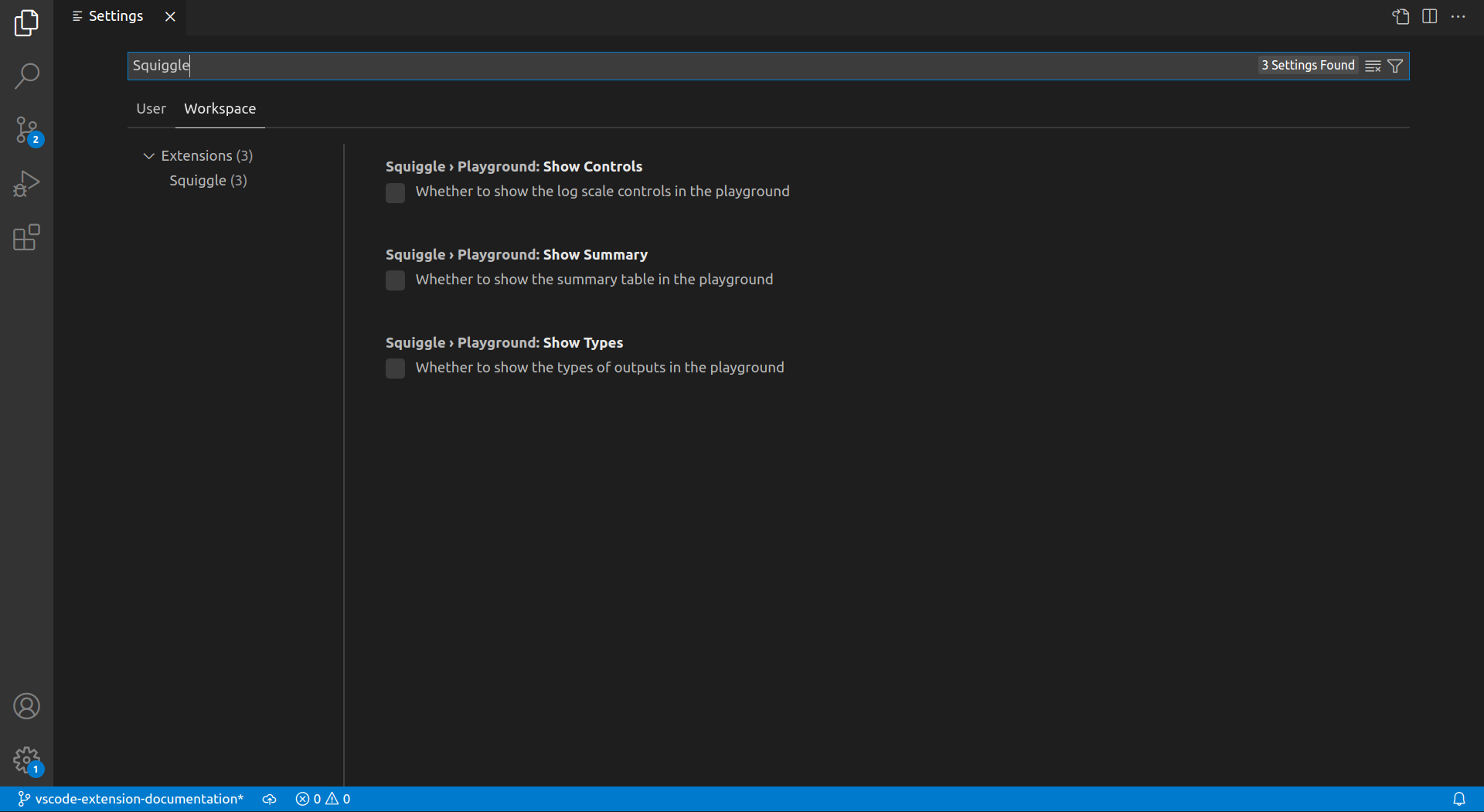
Task: Open the Manage gear menu
Action: coord(26,760)
